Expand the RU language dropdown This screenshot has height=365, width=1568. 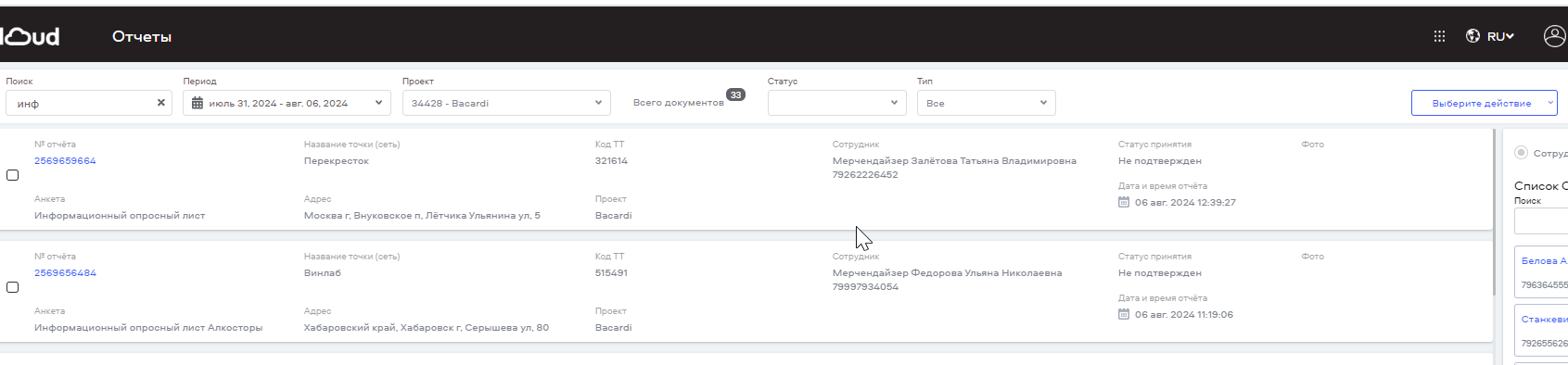(x=1500, y=36)
